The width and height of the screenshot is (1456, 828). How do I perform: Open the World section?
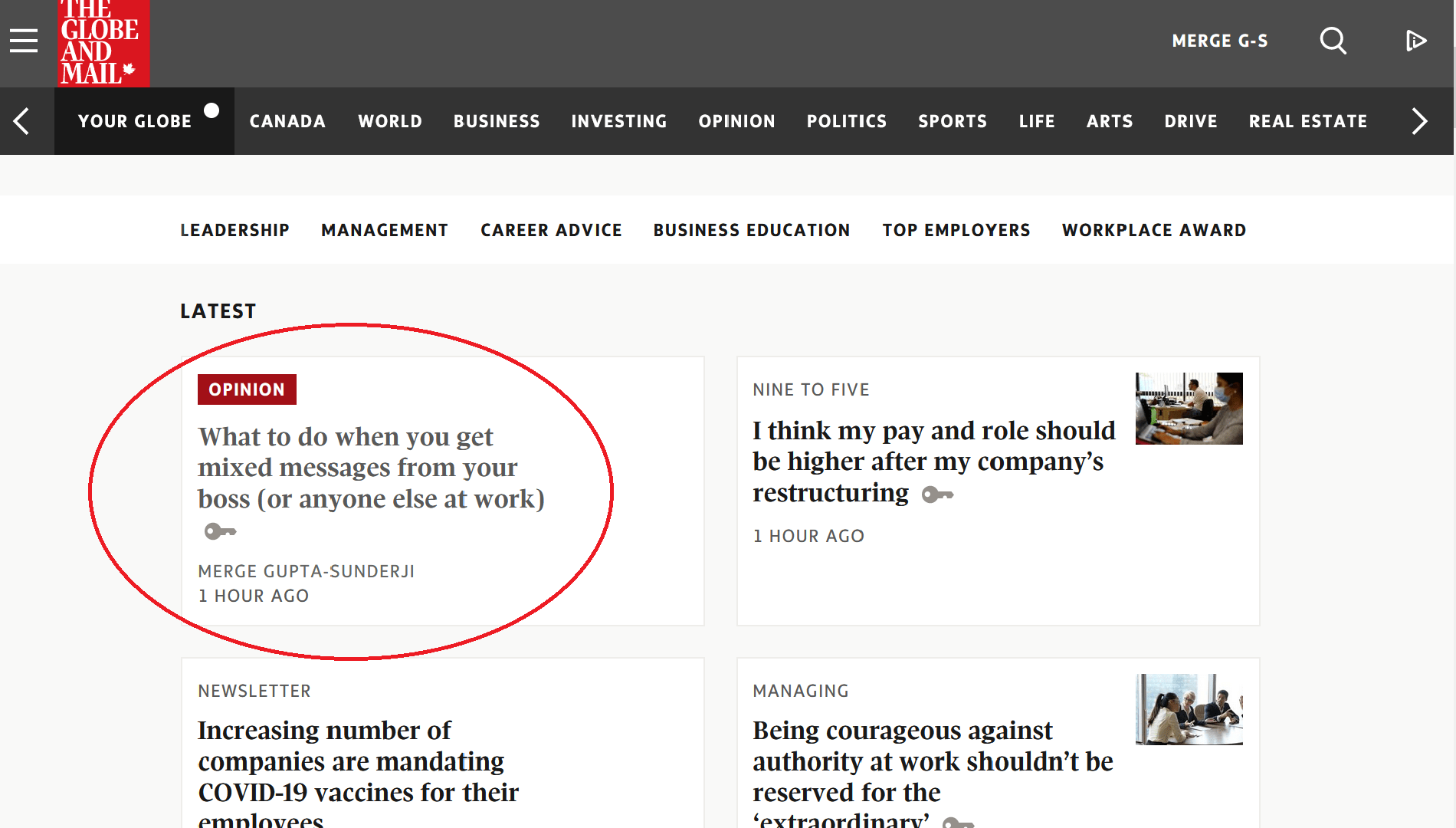click(x=390, y=121)
